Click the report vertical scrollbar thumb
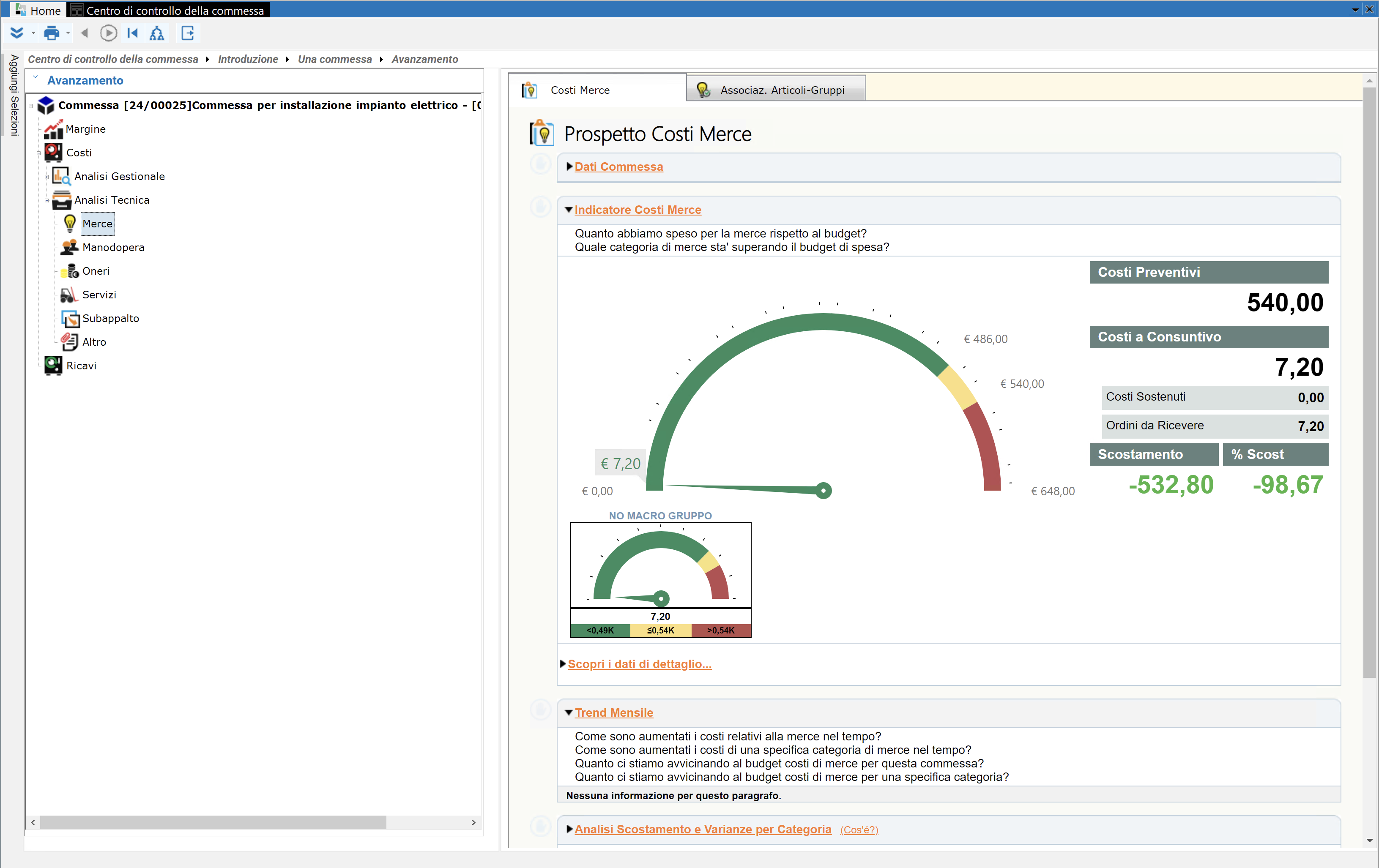This screenshot has height=868, width=1379. 1369,382
